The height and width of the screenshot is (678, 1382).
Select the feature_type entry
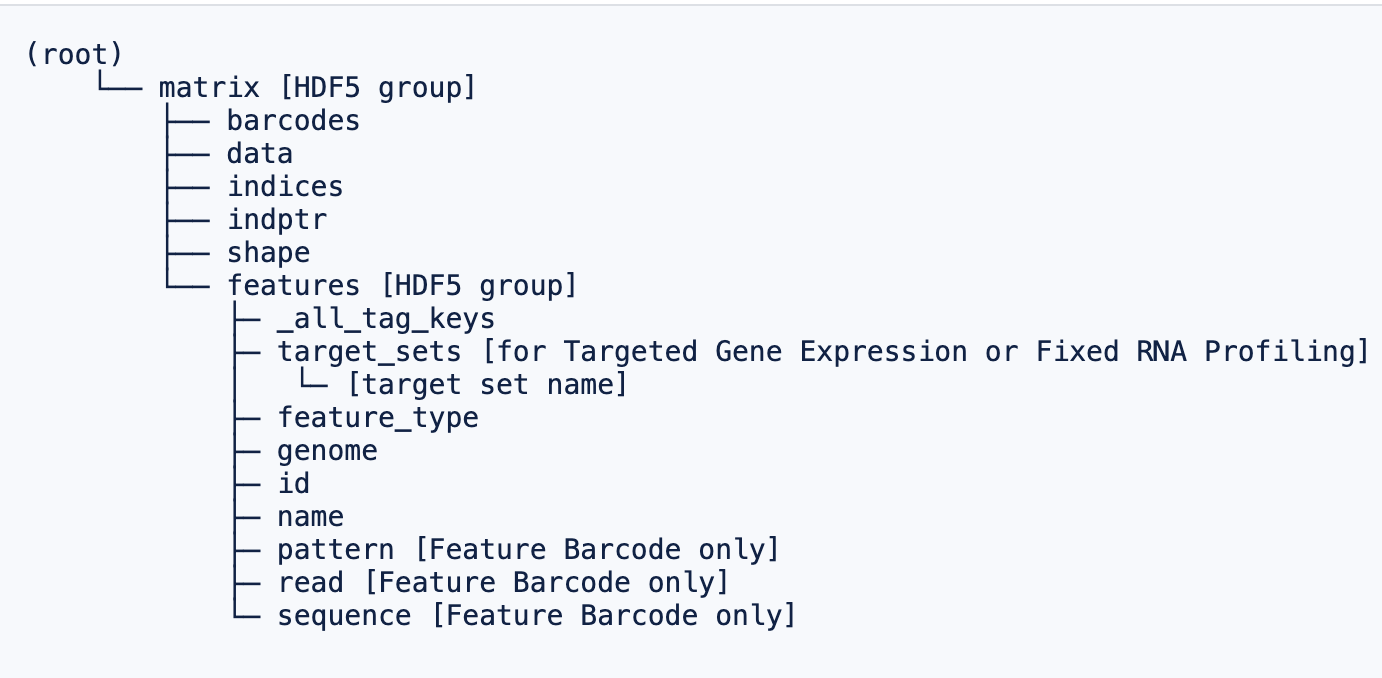[378, 417]
